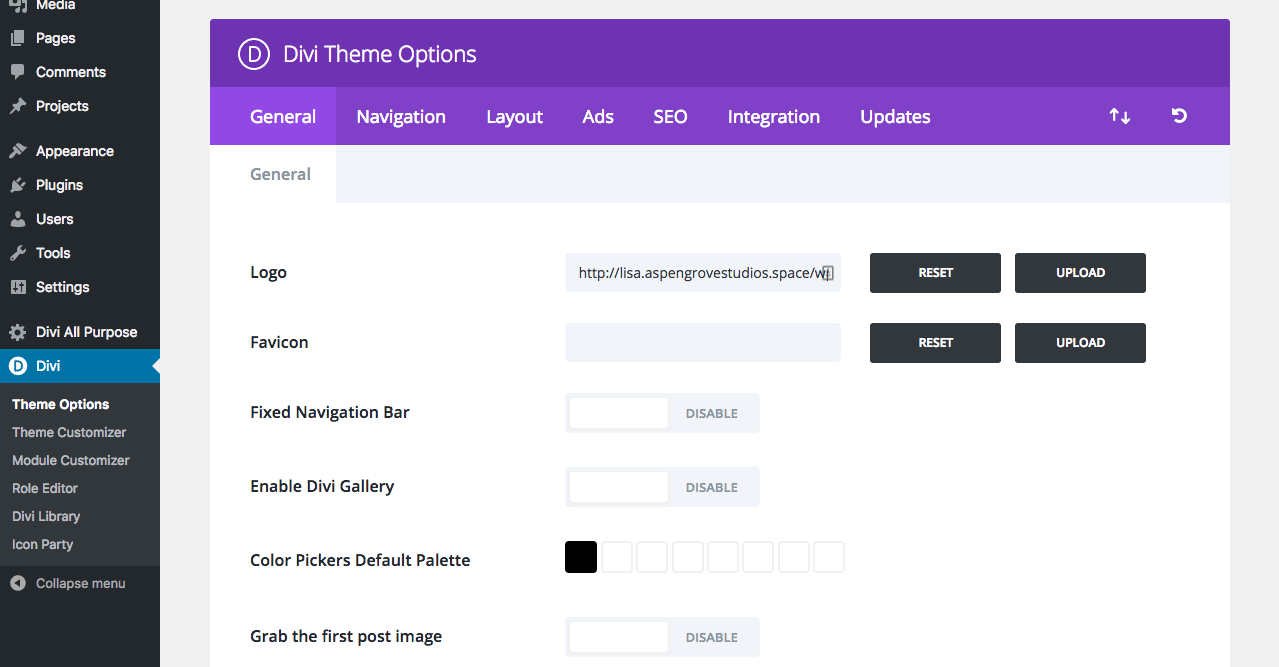Click the Collapse menu arrow icon
This screenshot has height=667, width=1279.
[18, 583]
